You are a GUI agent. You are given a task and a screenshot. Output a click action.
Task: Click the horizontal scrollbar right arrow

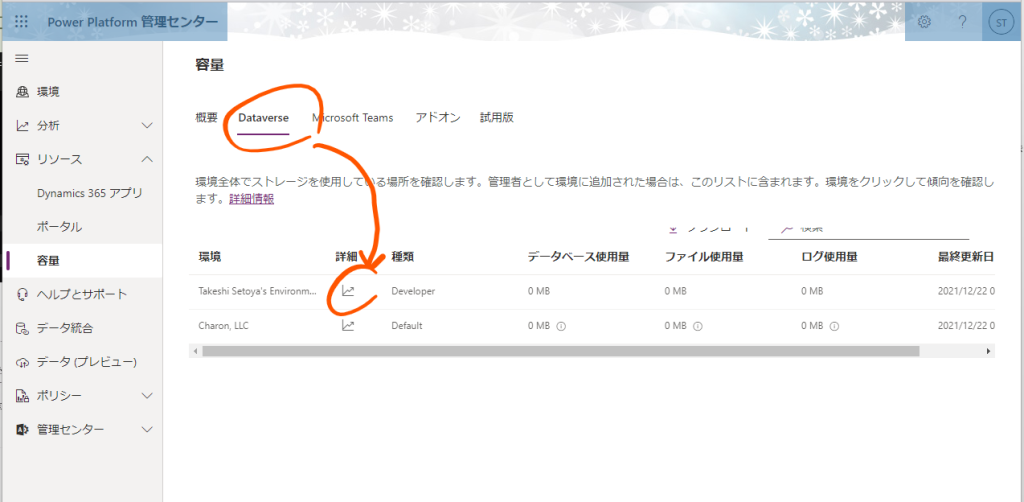point(989,351)
